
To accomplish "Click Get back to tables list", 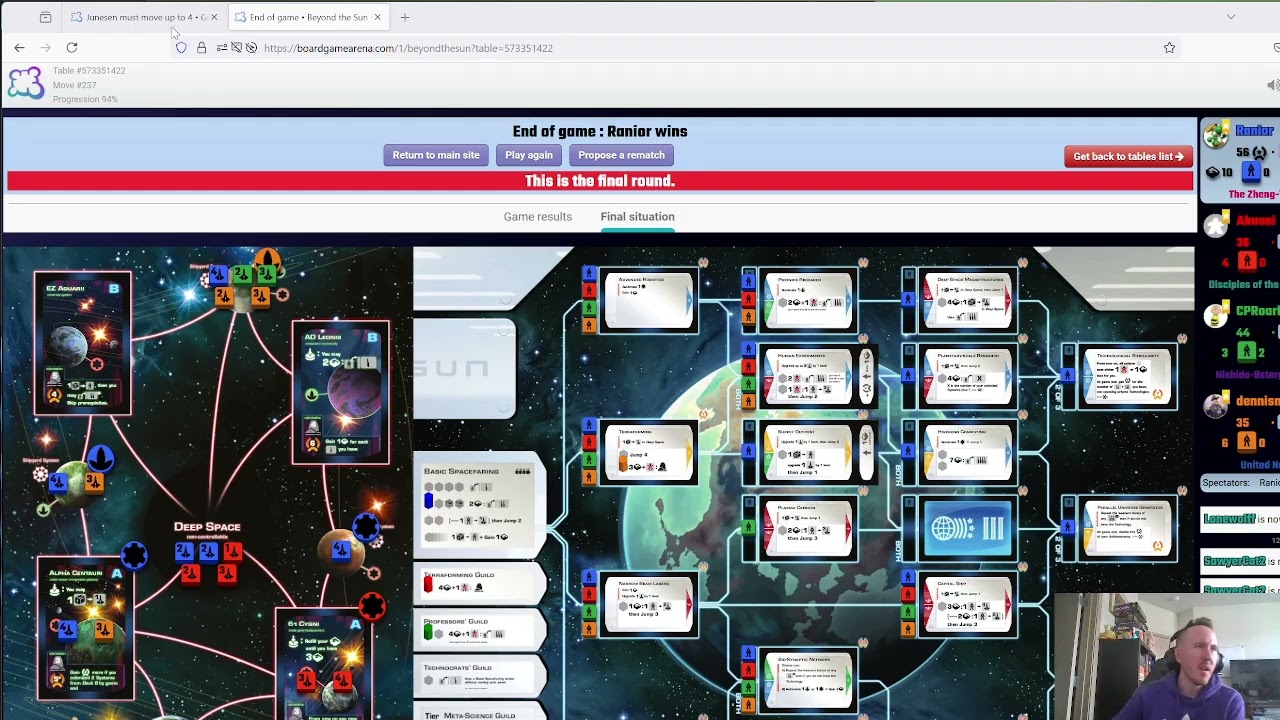I will pyautogui.click(x=1128, y=156).
